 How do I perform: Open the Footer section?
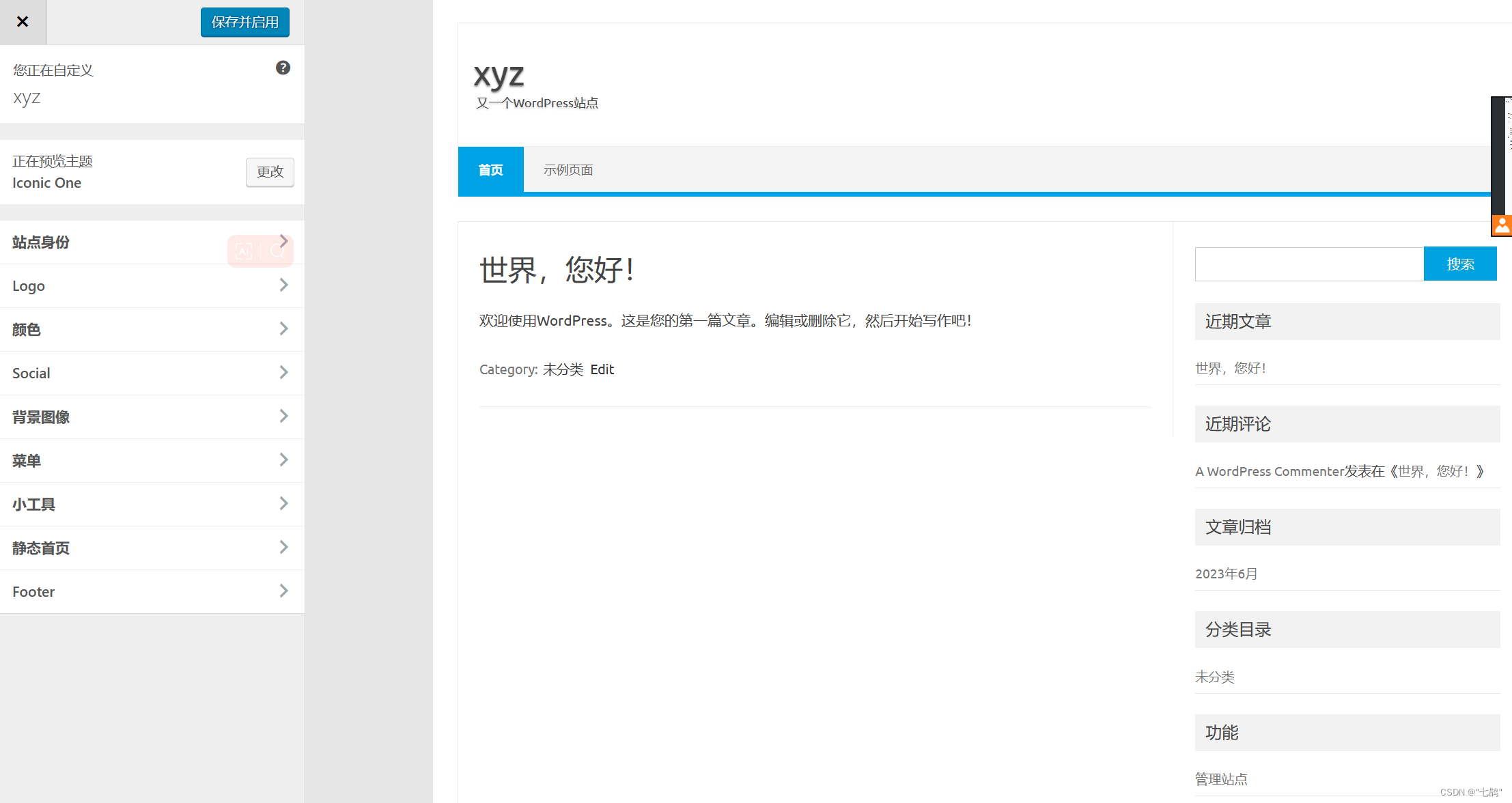pyautogui.click(x=152, y=591)
